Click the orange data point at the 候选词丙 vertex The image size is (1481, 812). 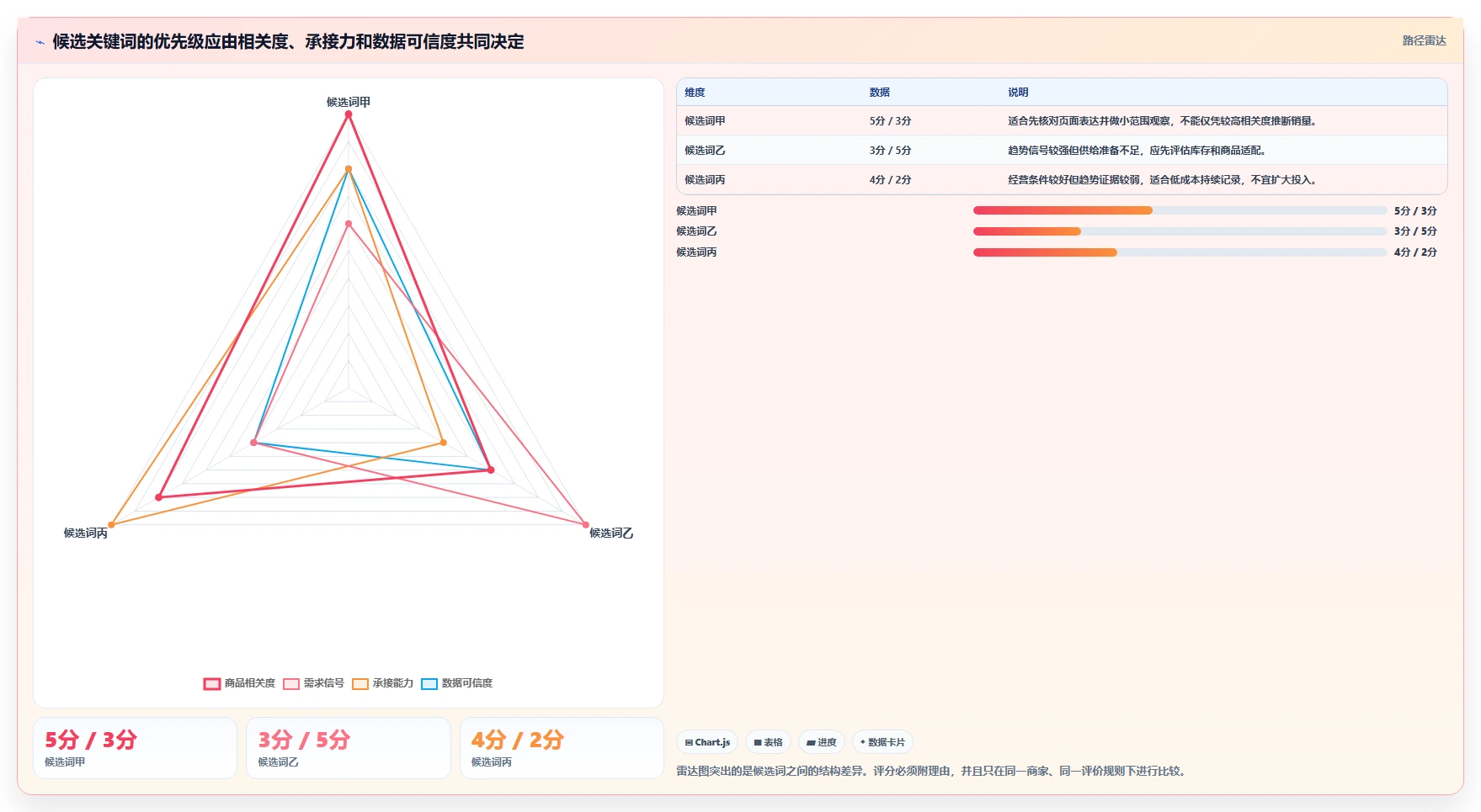click(x=111, y=525)
